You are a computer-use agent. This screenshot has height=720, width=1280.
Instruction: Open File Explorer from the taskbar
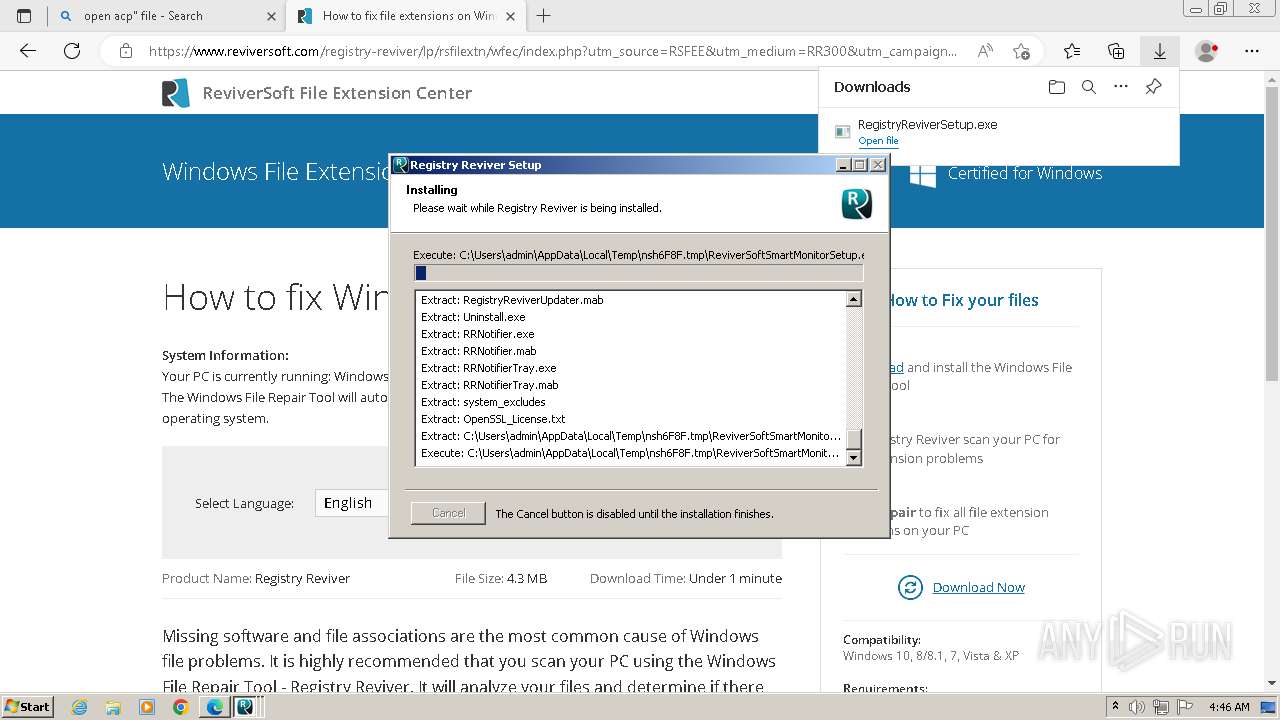point(113,707)
